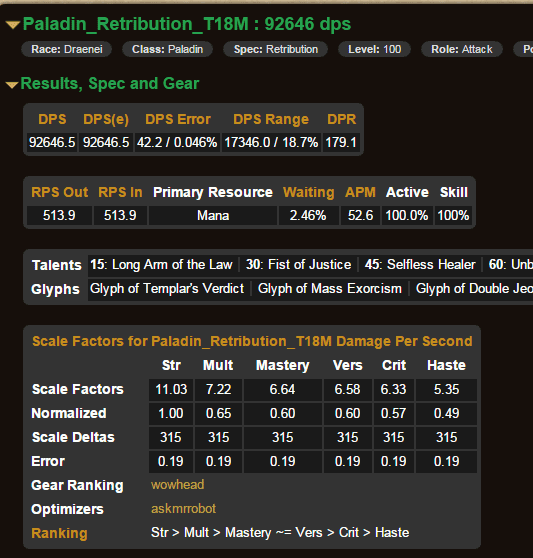Click the Glyph of Templar's Verdict entry
The image size is (533, 558).
(x=167, y=289)
